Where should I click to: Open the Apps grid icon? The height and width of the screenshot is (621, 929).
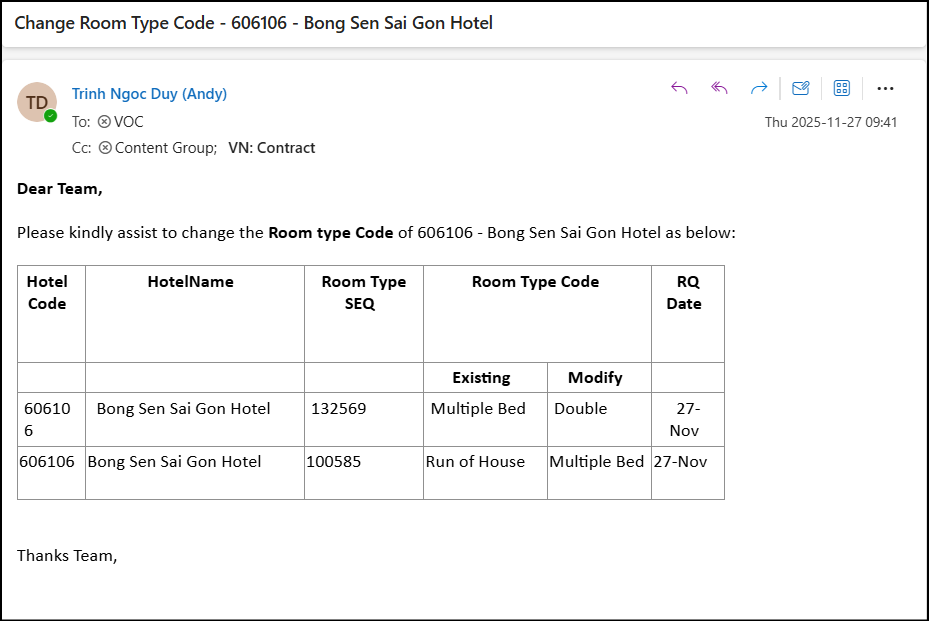tap(842, 88)
